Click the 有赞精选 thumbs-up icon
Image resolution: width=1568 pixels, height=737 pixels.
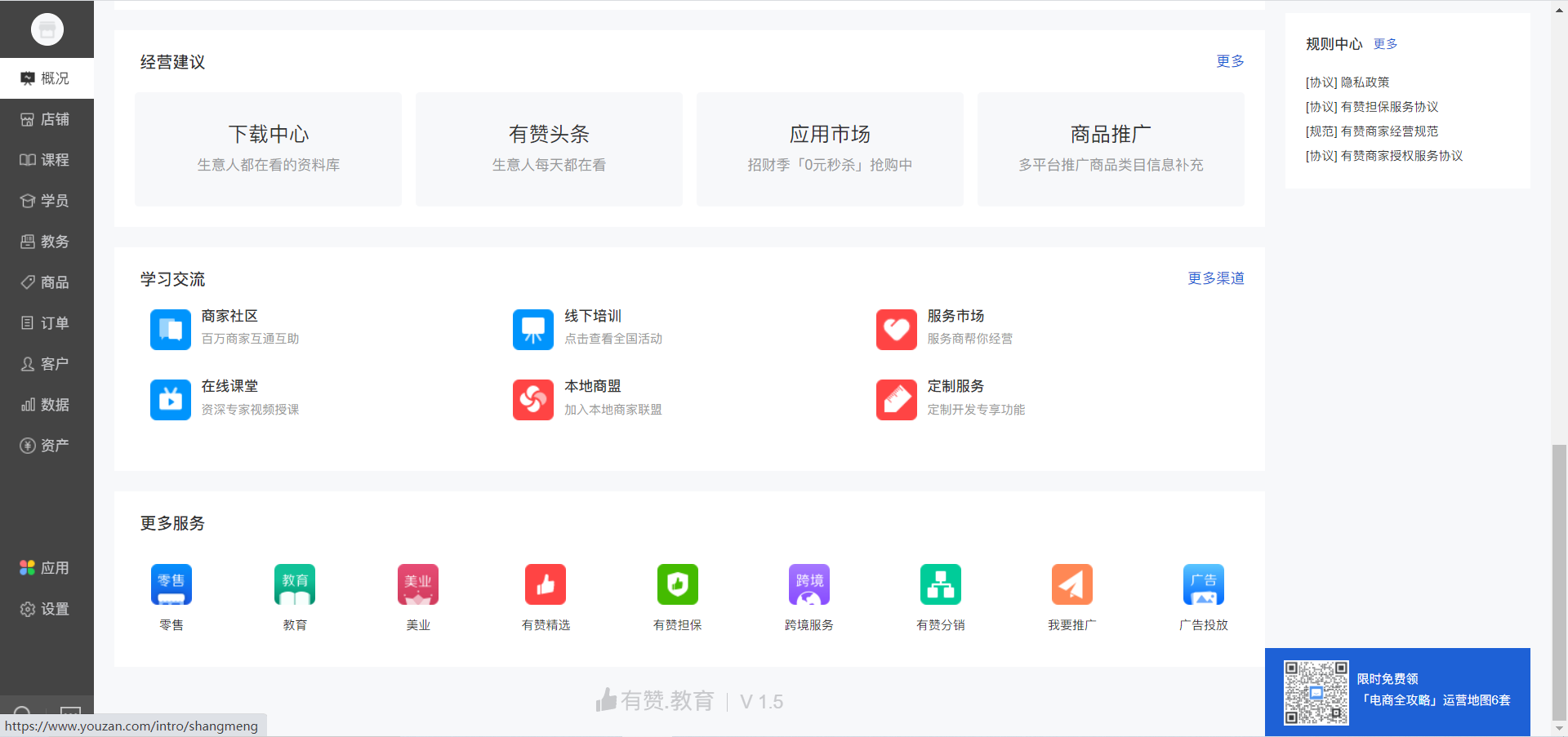[x=546, y=584]
